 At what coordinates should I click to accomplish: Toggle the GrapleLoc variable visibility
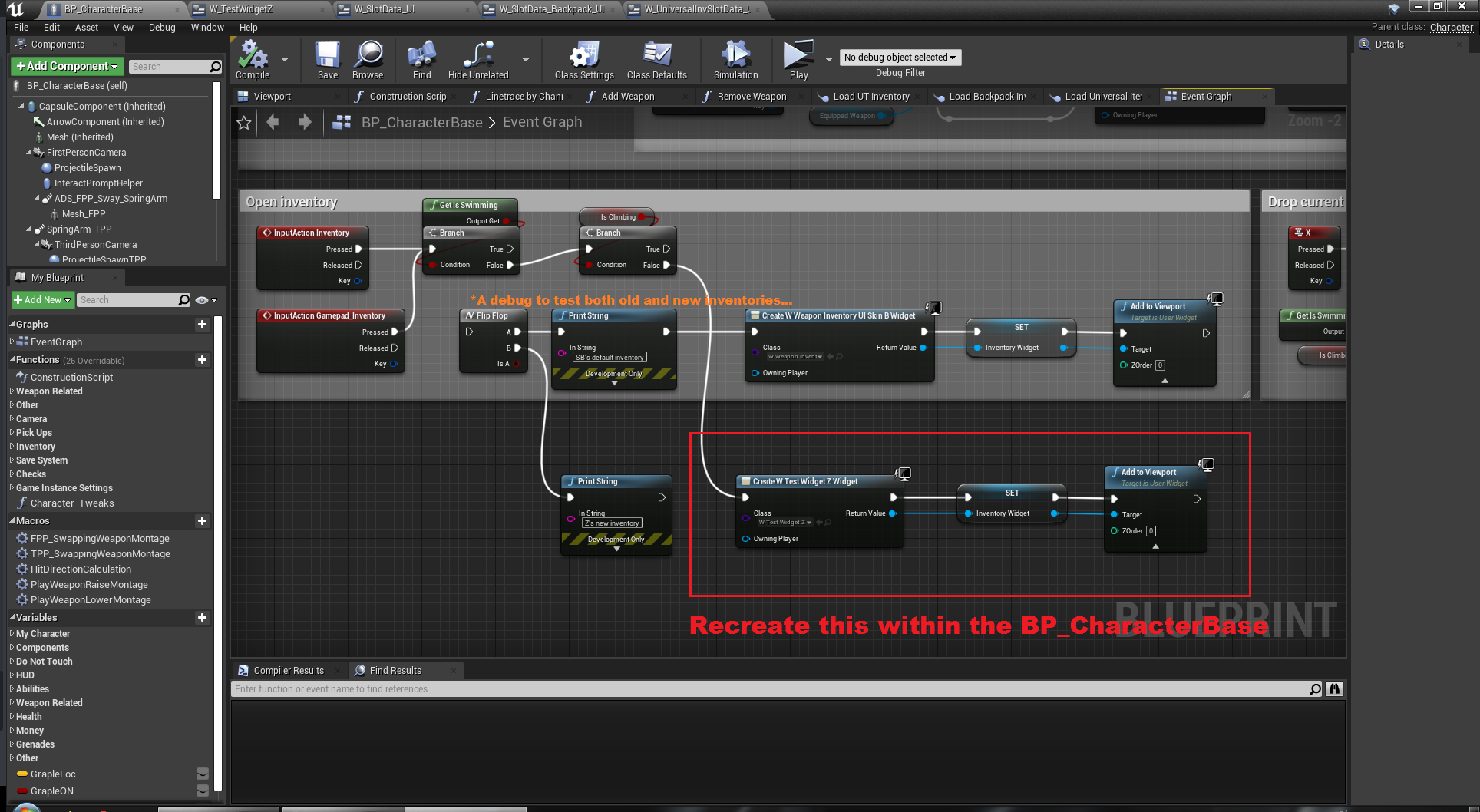coord(203,774)
